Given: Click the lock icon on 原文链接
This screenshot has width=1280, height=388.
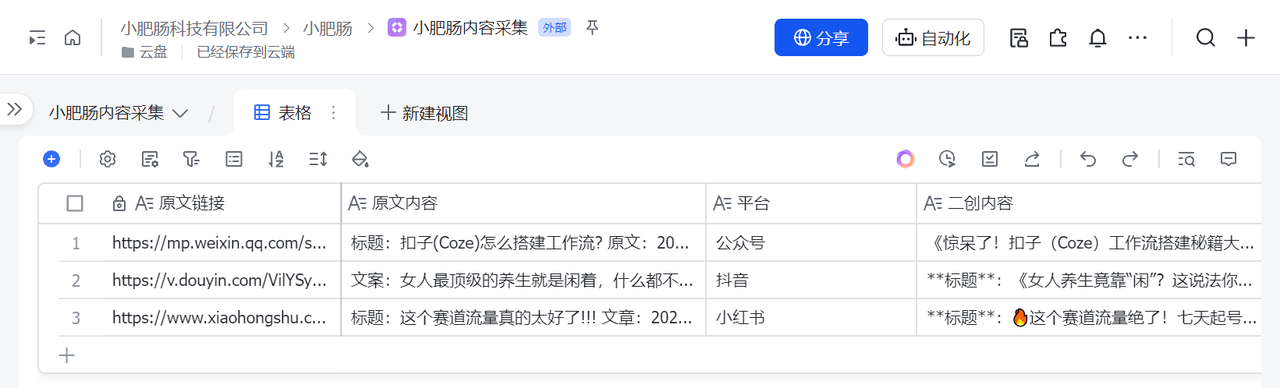Looking at the screenshot, I should point(119,204).
